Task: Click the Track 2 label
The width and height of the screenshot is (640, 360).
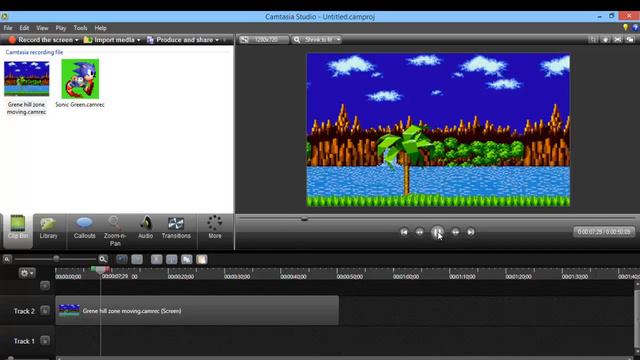Action: [x=24, y=311]
